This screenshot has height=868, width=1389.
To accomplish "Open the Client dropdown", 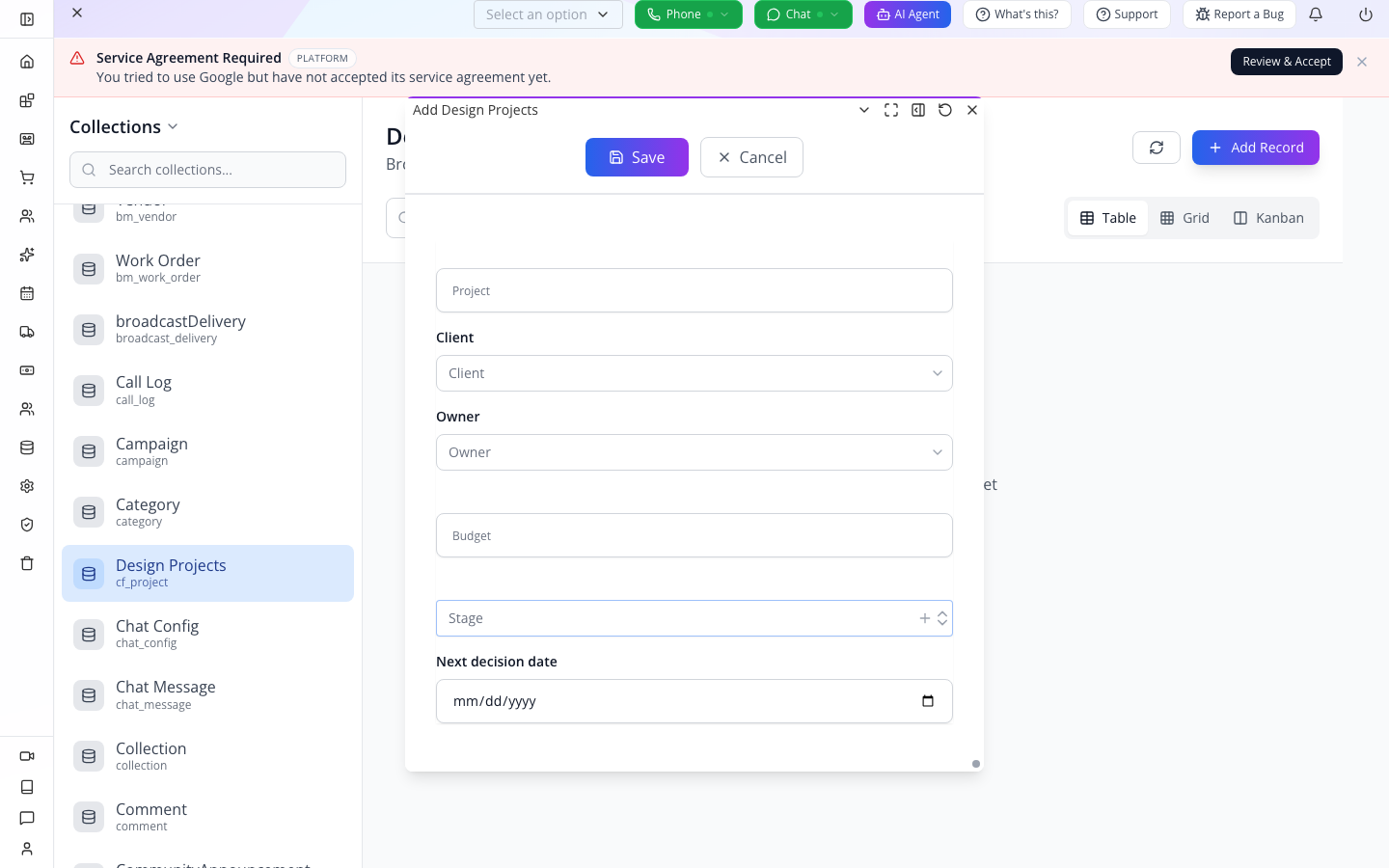I will 694,373.
